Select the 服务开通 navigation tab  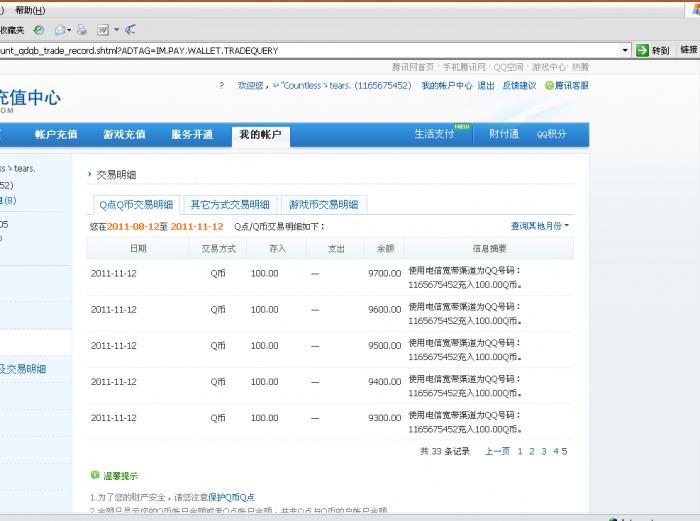coord(192,134)
